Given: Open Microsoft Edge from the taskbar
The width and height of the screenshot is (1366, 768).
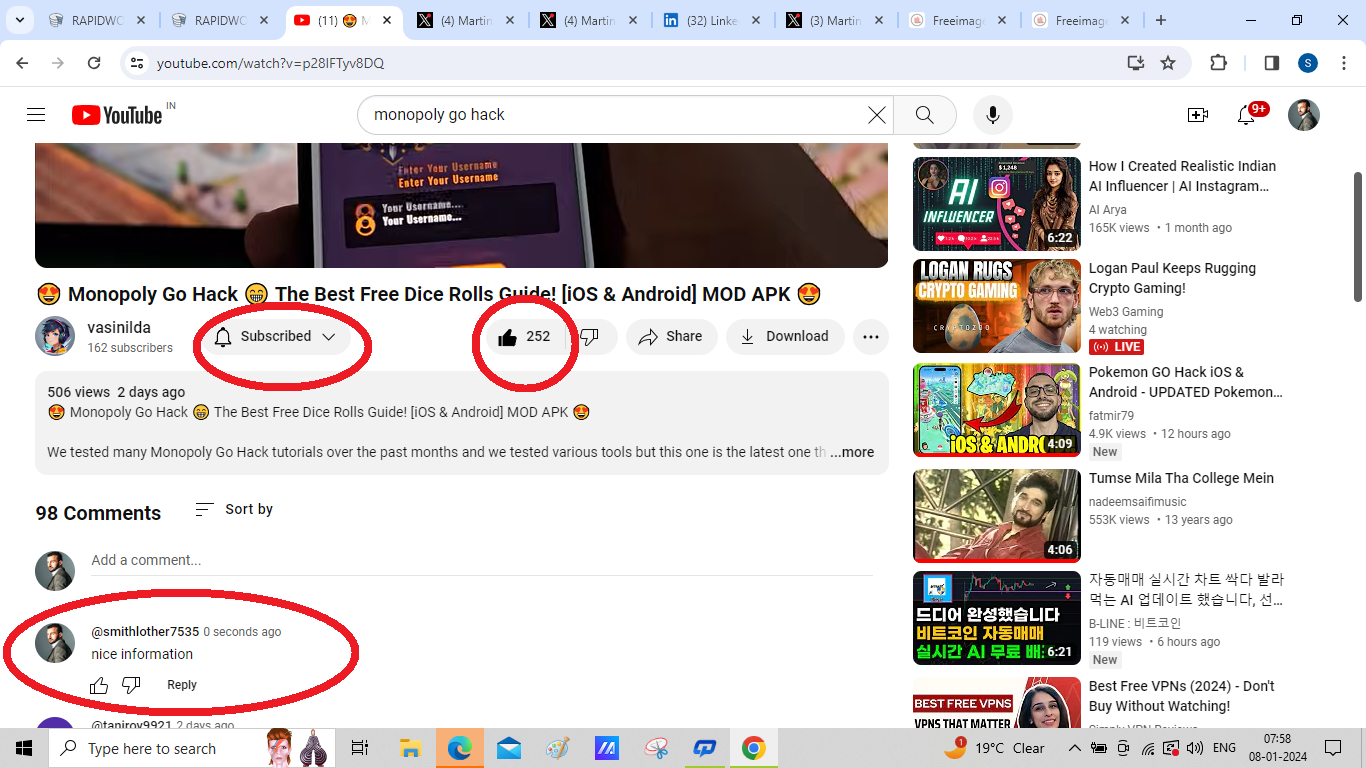Looking at the screenshot, I should [459, 748].
